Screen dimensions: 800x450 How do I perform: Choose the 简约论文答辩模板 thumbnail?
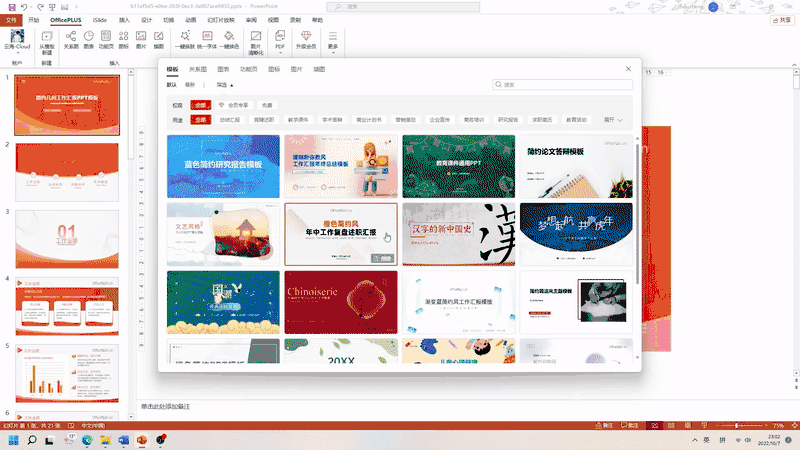[576, 166]
